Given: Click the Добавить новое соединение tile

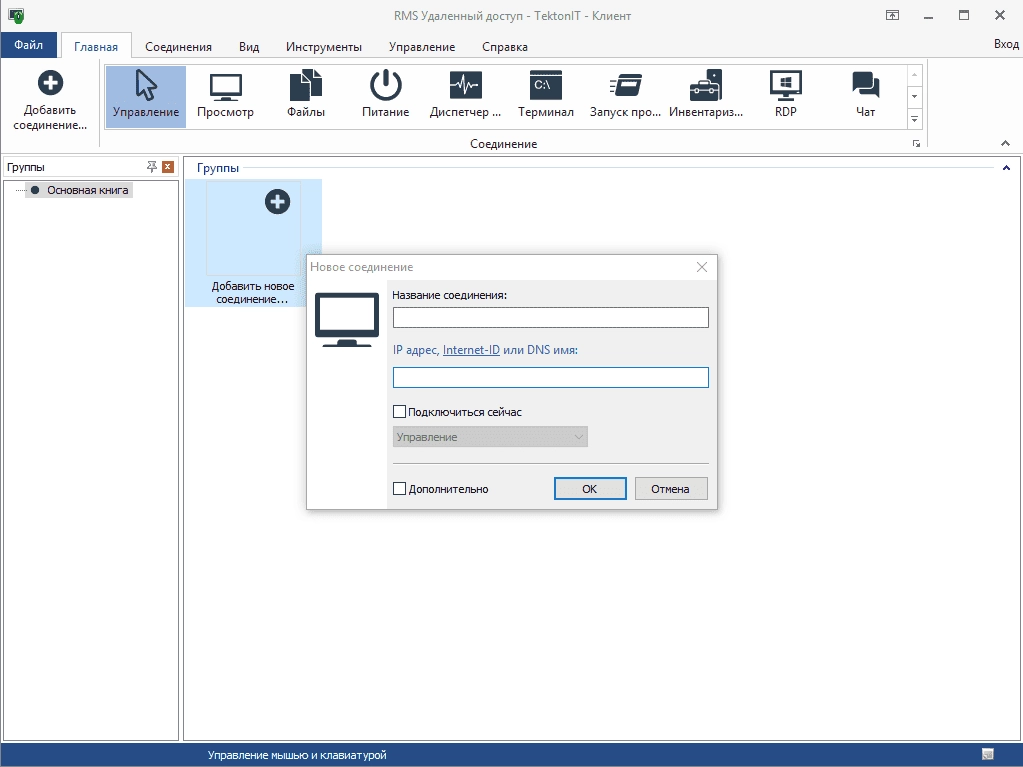Looking at the screenshot, I should point(253,243).
